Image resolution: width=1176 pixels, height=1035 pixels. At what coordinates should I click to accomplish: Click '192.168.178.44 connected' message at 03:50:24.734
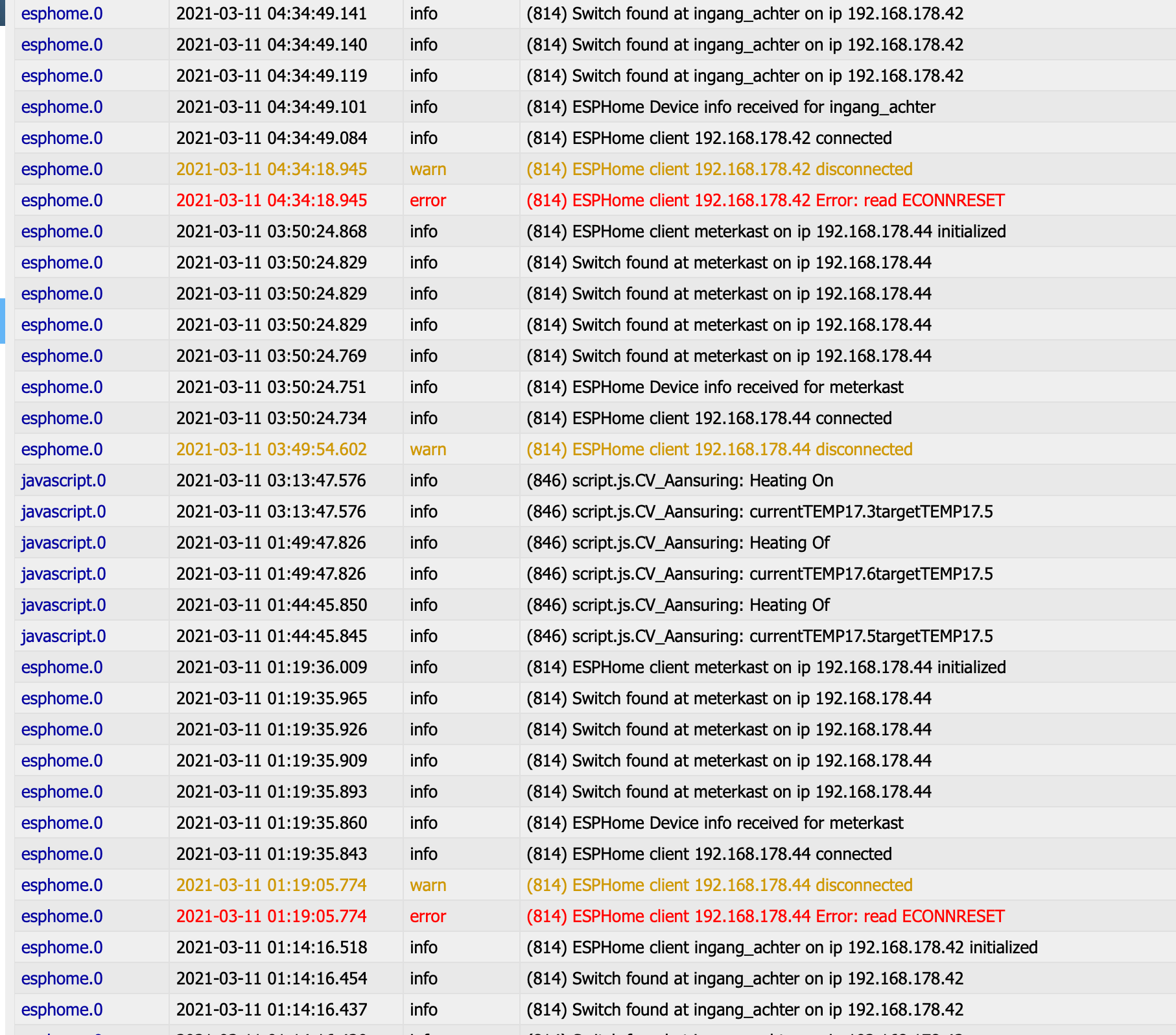(709, 418)
